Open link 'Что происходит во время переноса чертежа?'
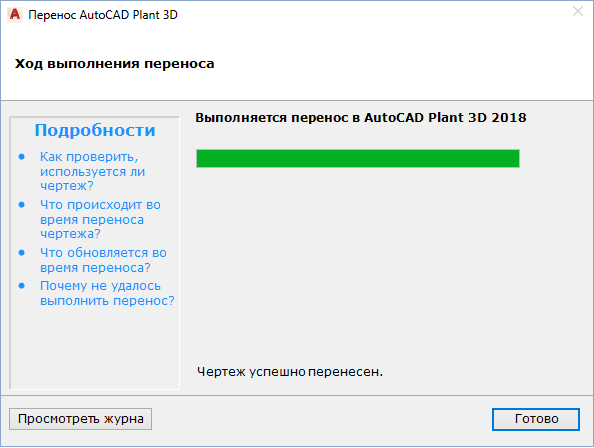The image size is (594, 448). click(x=100, y=219)
